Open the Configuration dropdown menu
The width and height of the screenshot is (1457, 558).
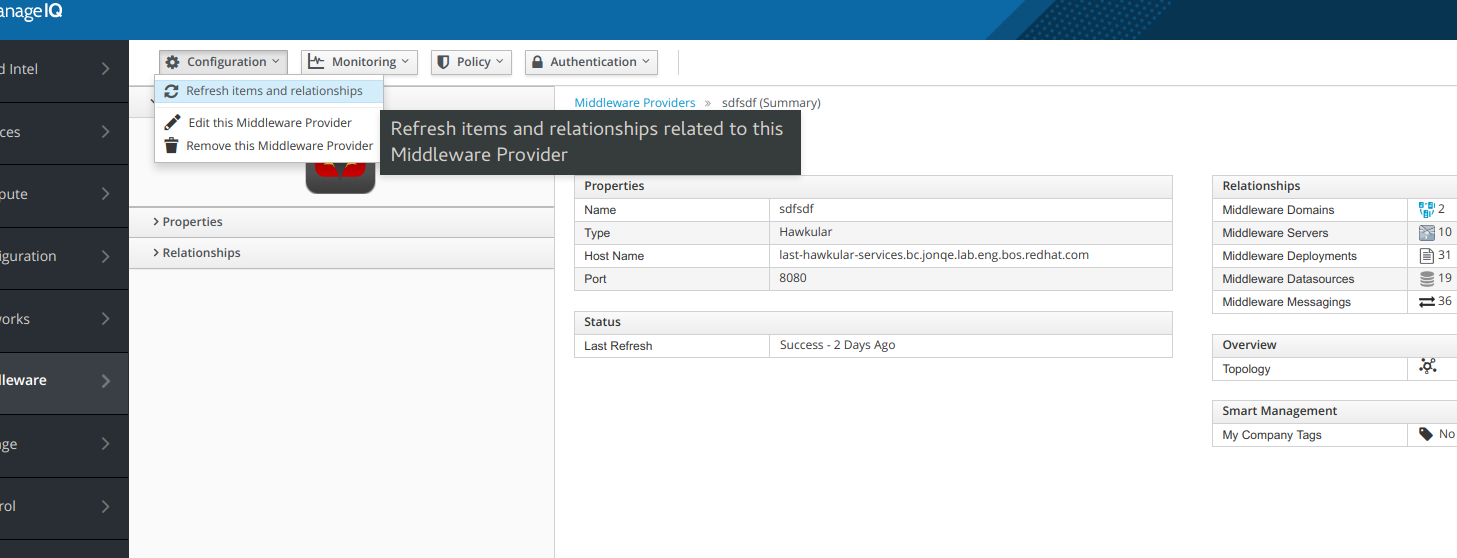pyautogui.click(x=223, y=62)
